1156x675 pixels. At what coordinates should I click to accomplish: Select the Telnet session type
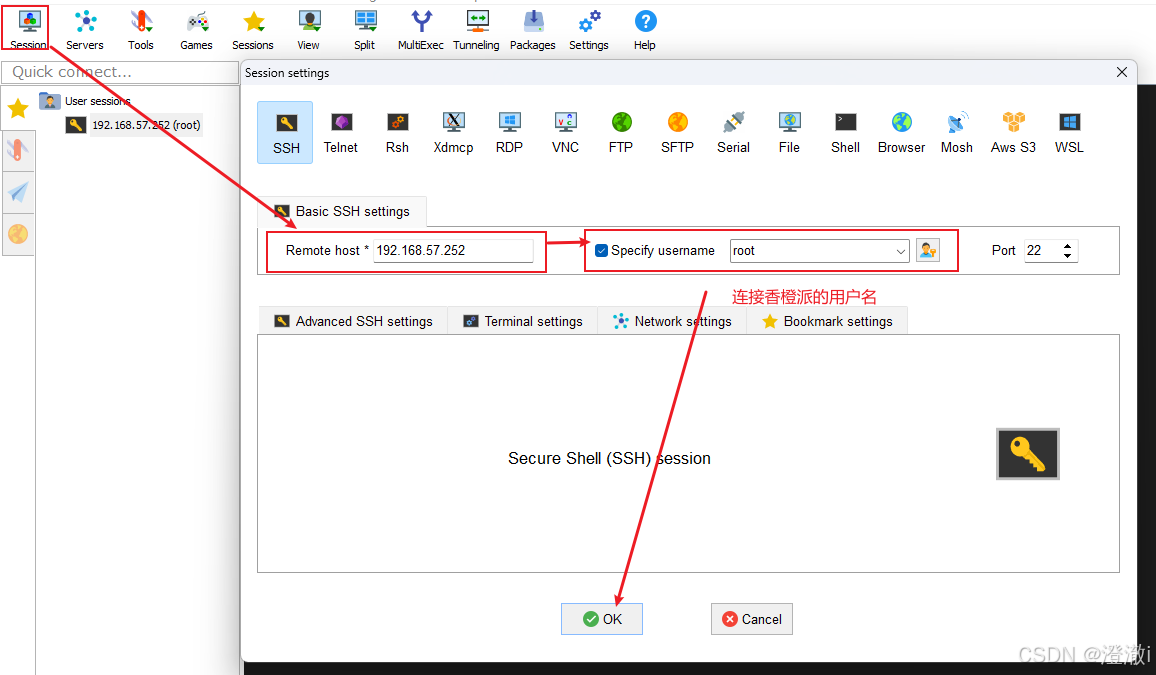coord(341,133)
